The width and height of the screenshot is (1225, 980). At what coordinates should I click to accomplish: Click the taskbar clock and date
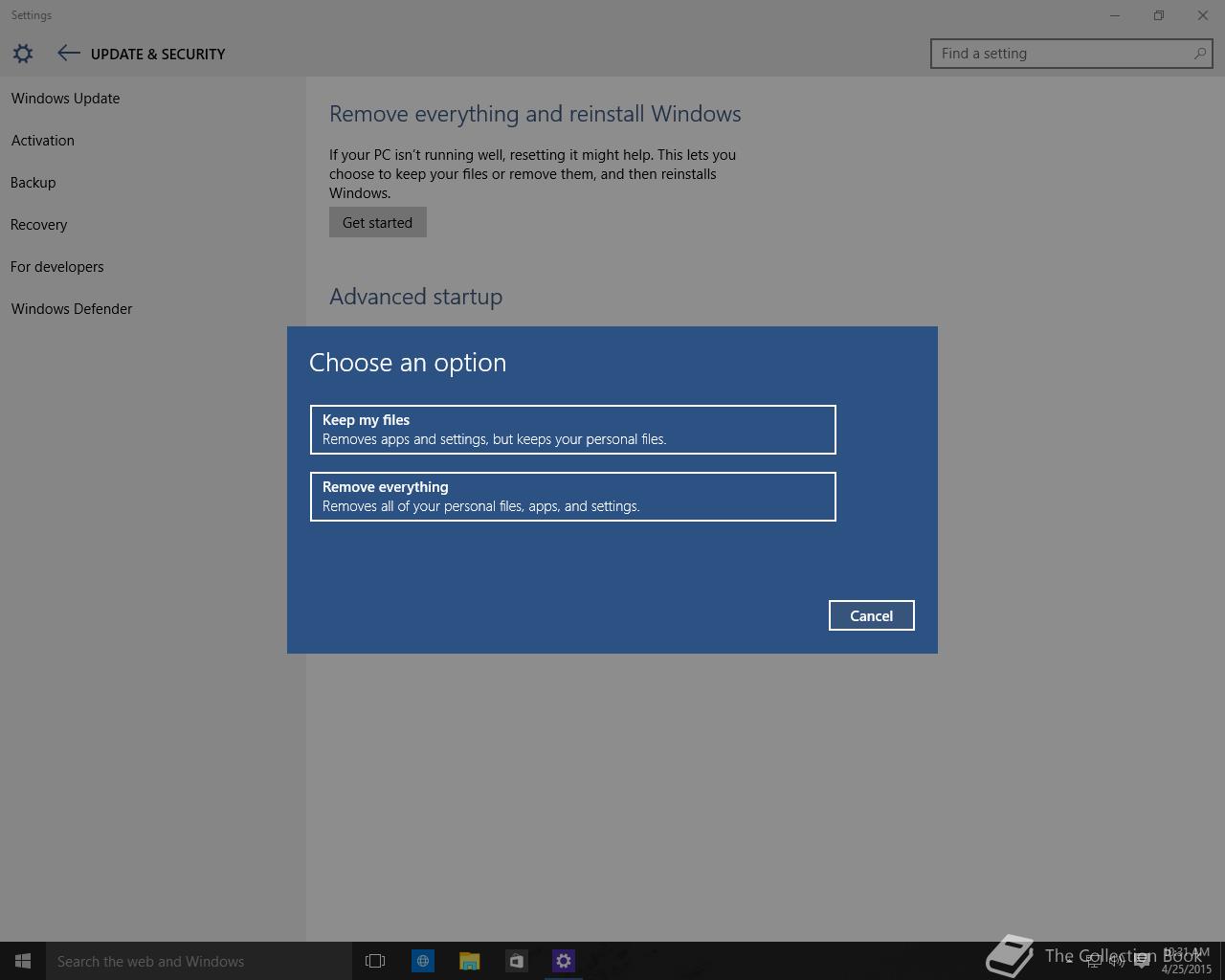point(1187,961)
